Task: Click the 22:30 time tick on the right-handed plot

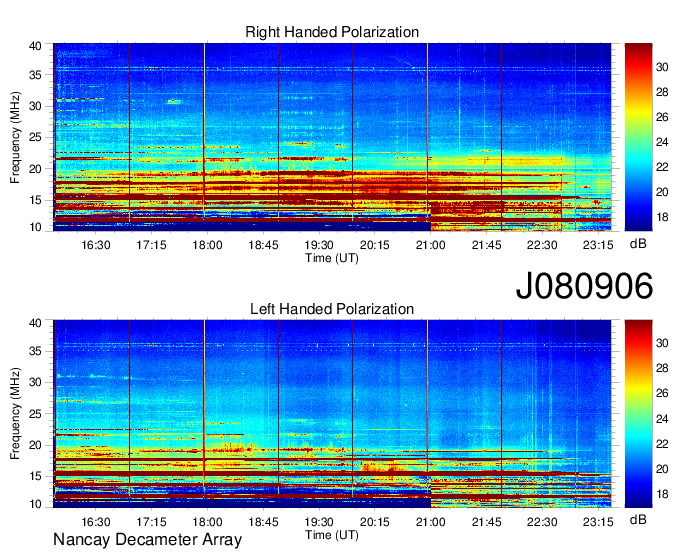Action: (x=542, y=245)
